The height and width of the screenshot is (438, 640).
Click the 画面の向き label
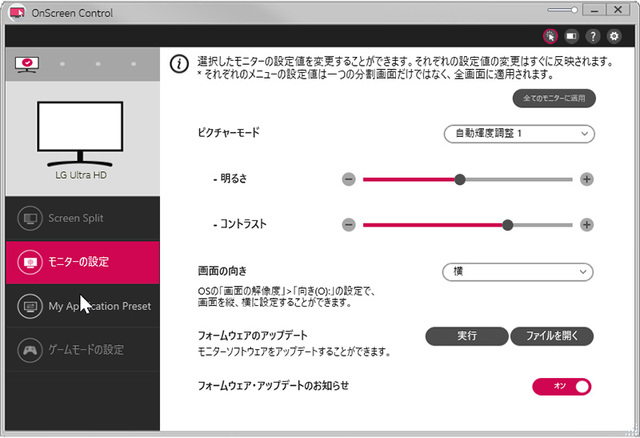coord(222,271)
